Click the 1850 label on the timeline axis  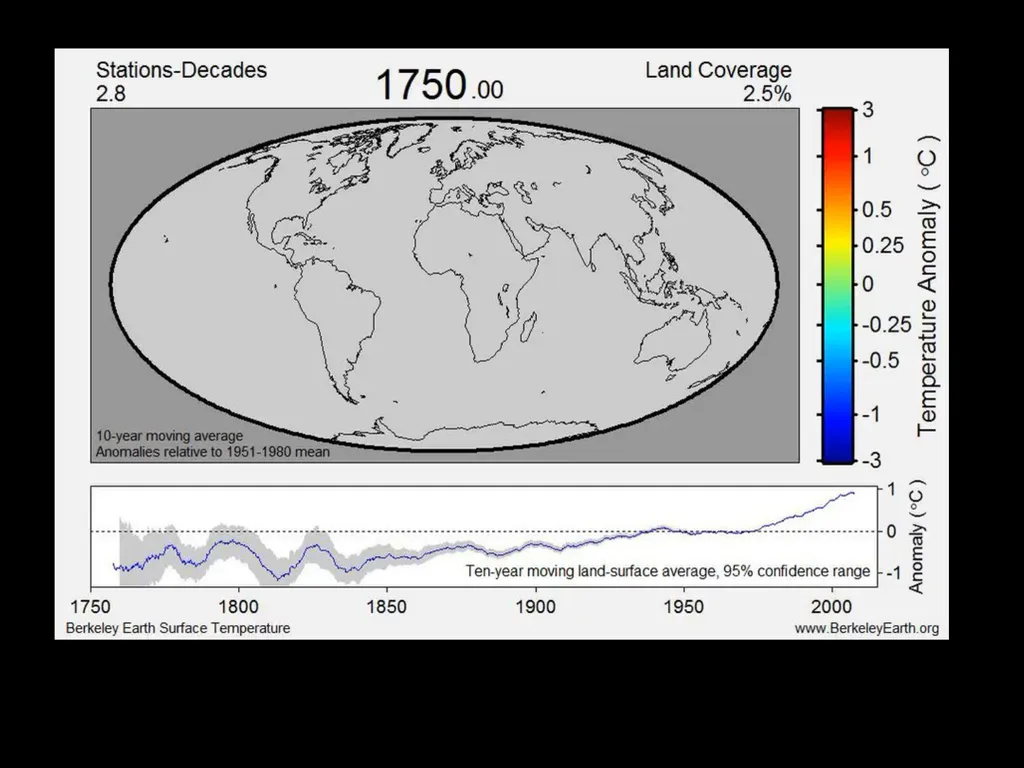click(x=387, y=607)
